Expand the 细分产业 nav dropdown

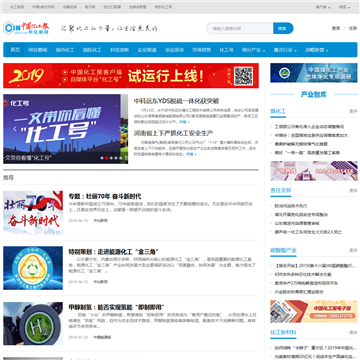coord(253,50)
